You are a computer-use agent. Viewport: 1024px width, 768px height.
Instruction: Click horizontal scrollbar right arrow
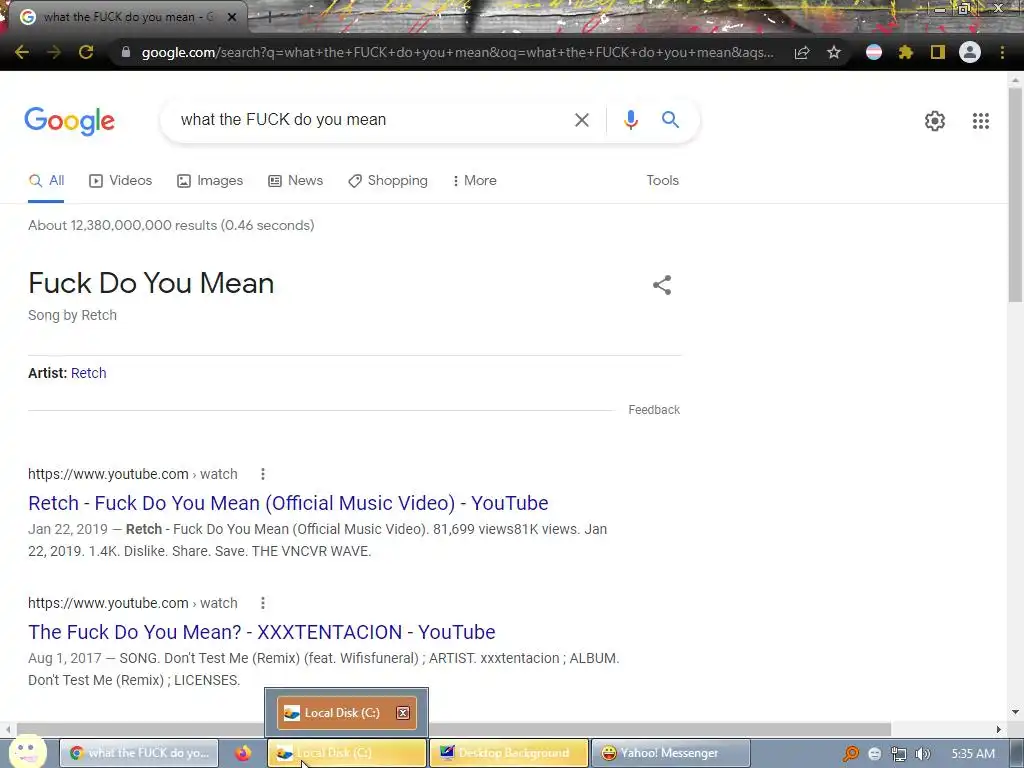pyautogui.click(x=999, y=729)
